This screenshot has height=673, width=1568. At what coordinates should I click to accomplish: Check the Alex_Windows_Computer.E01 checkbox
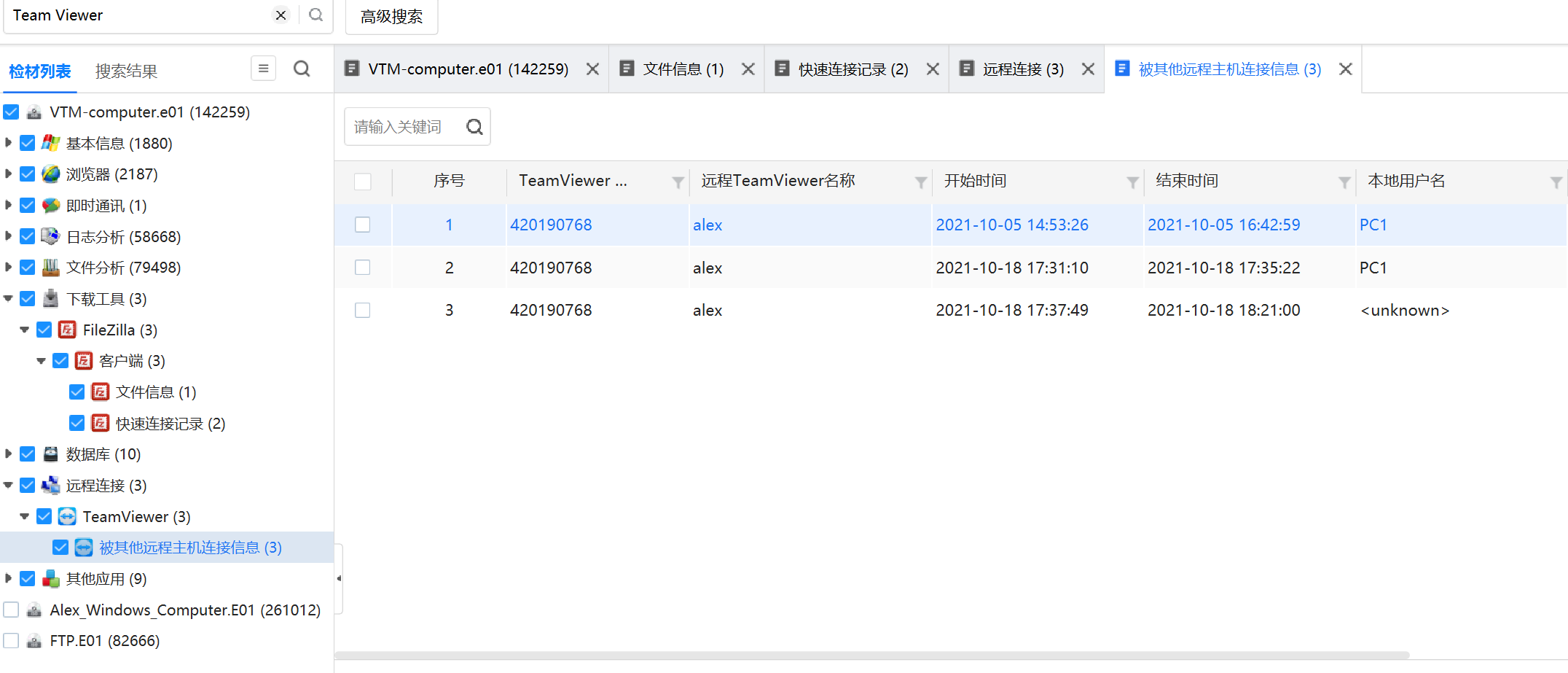click(11, 610)
